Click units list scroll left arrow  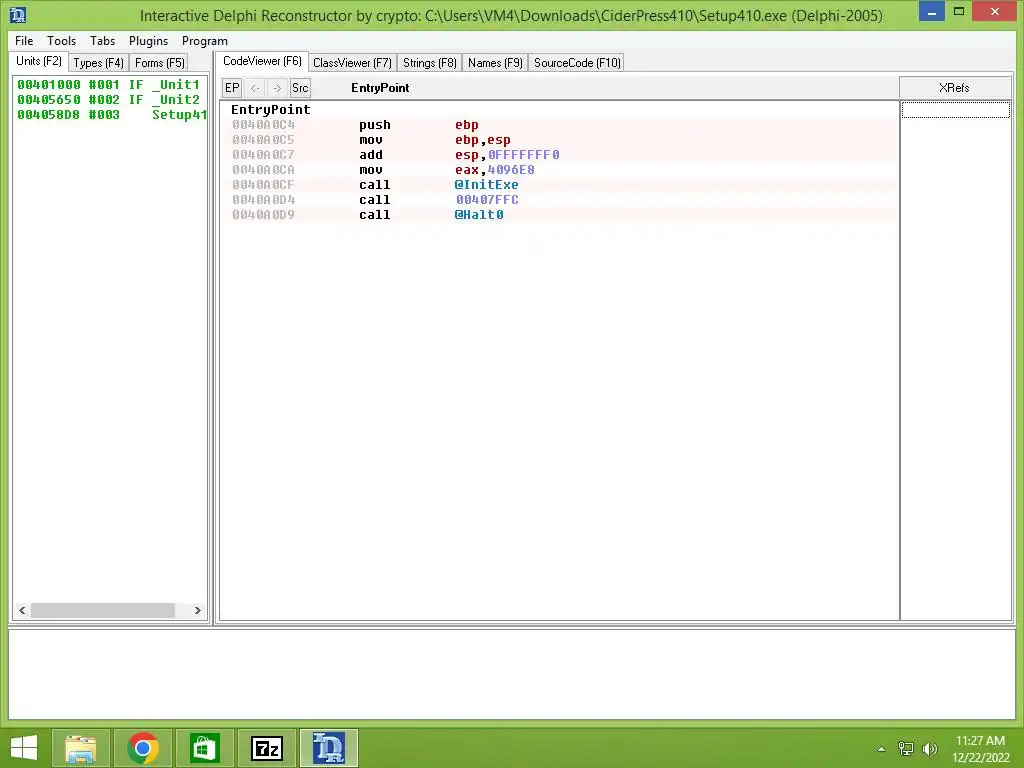(x=22, y=610)
